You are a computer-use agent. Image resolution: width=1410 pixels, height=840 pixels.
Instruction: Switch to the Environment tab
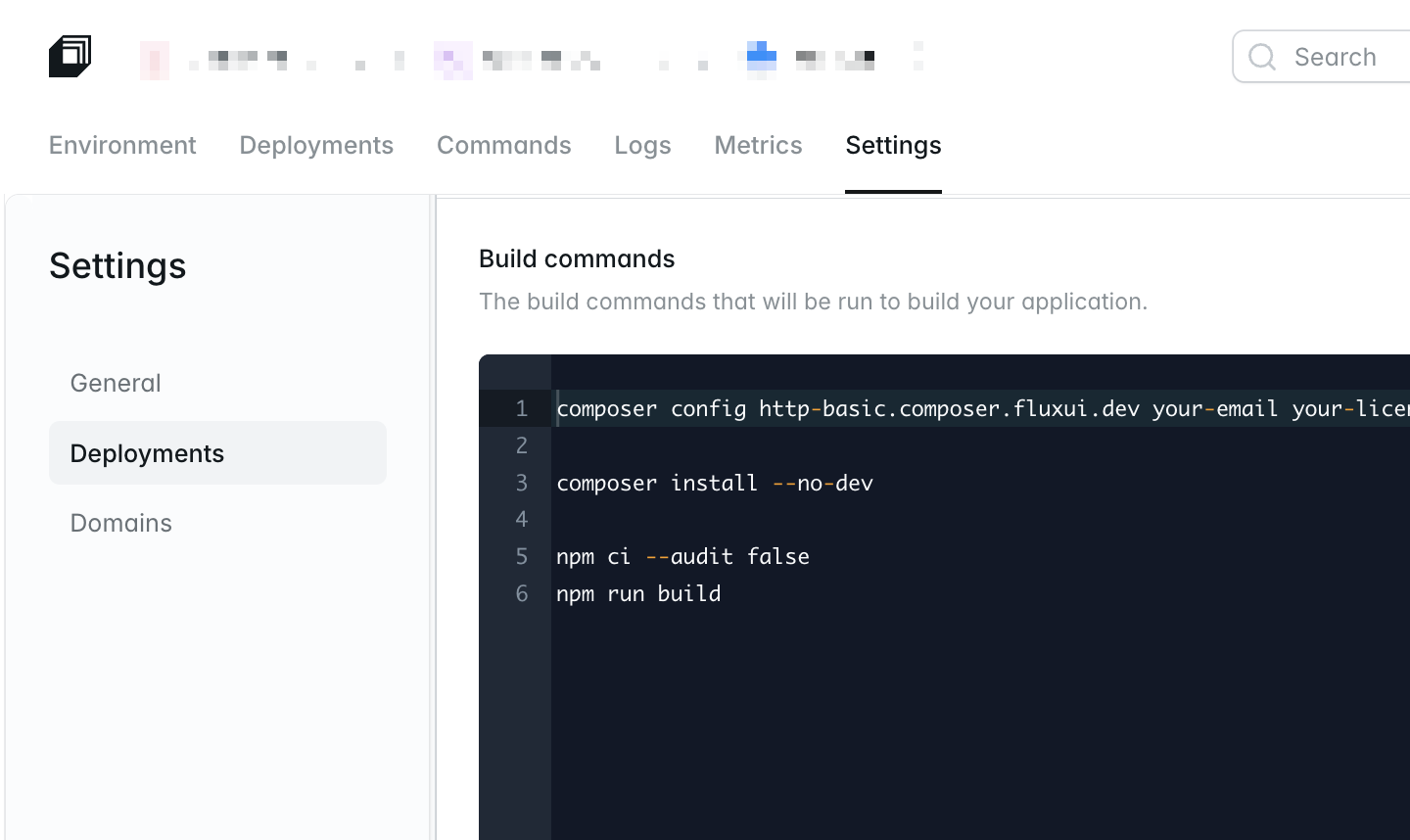pyautogui.click(x=121, y=145)
